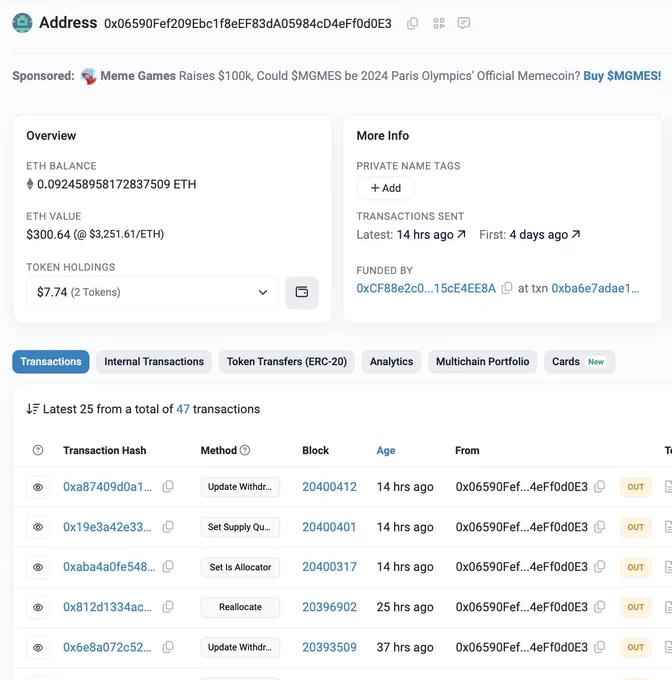Copy the funder address 0xCF88e2c0...15cE4EE8A
The height and width of the screenshot is (680, 672).
point(506,288)
